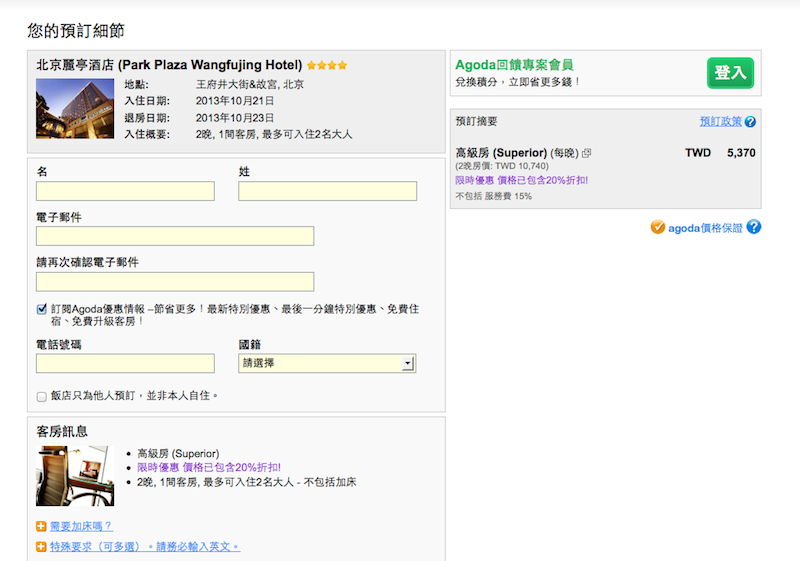This screenshot has width=800, height=561.
Task: Click the 不包括 服務費 15% note
Action: point(493,196)
